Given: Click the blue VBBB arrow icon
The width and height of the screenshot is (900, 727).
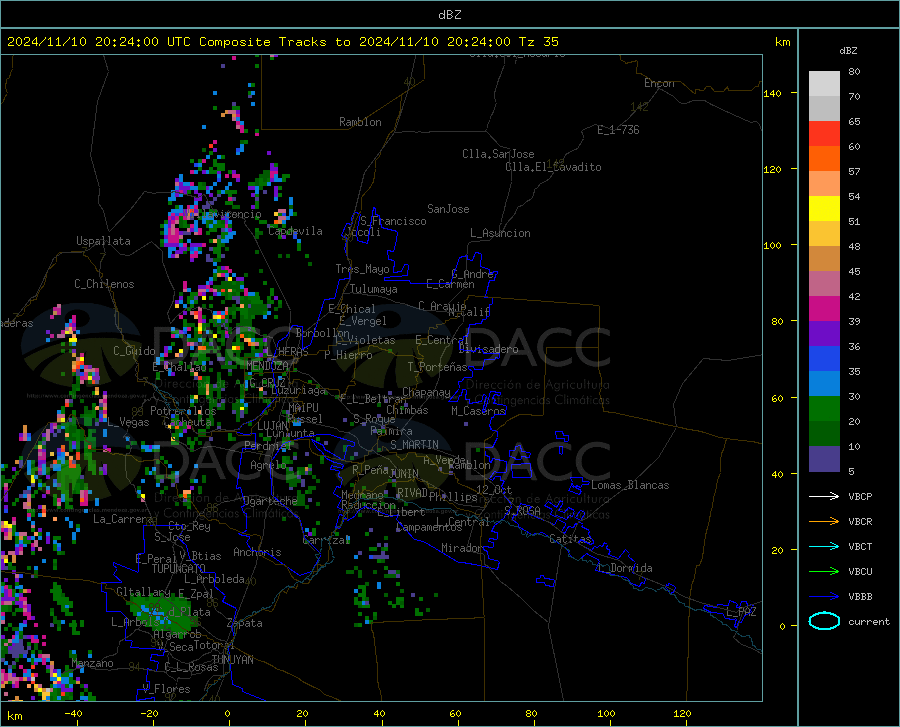Looking at the screenshot, I should (x=824, y=597).
